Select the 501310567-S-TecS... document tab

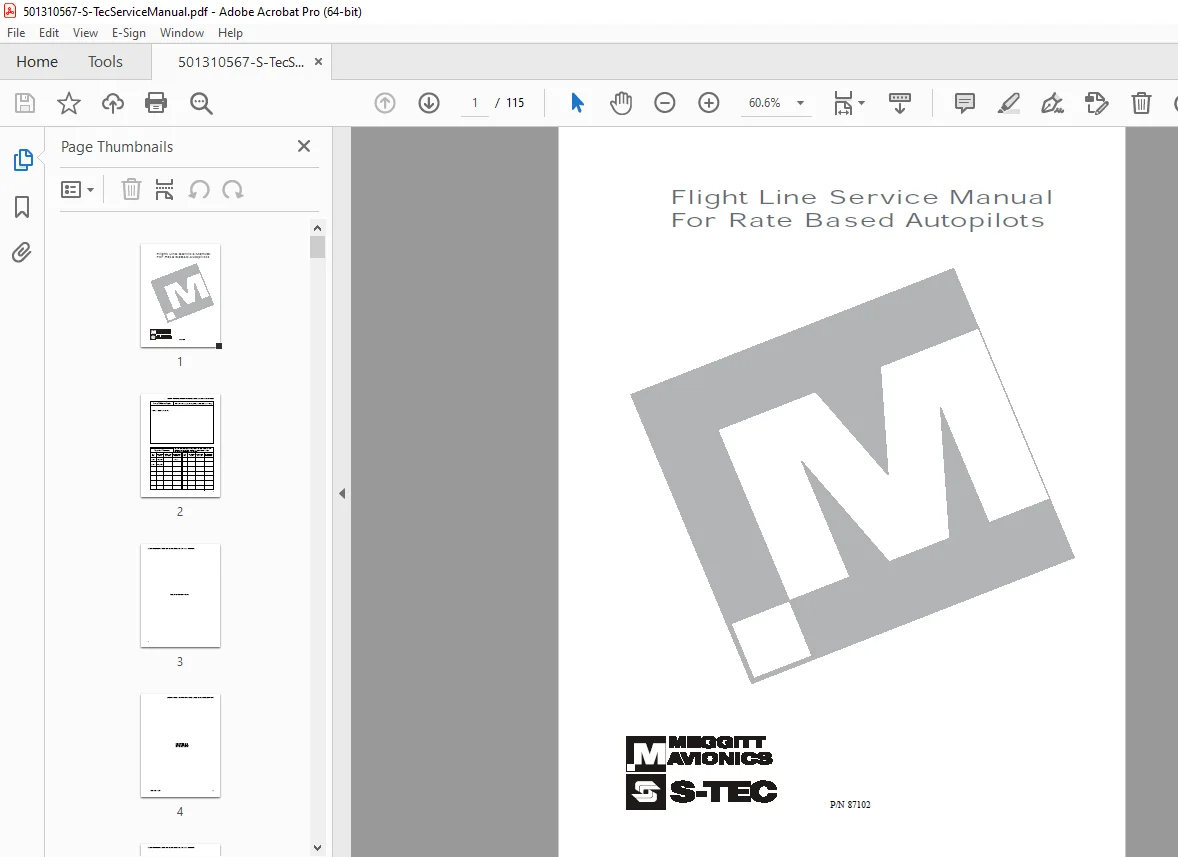(x=240, y=62)
